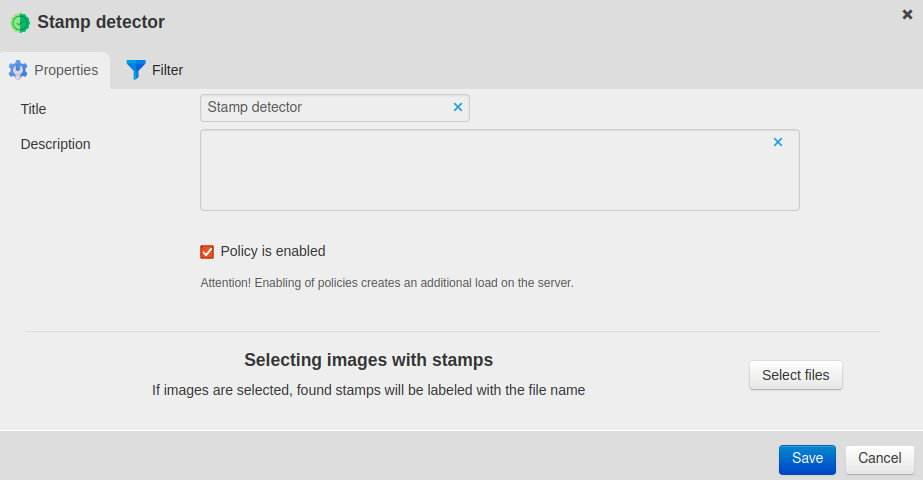Click the 'Description' field label
Viewport: 923px width, 480px height.
[56, 144]
